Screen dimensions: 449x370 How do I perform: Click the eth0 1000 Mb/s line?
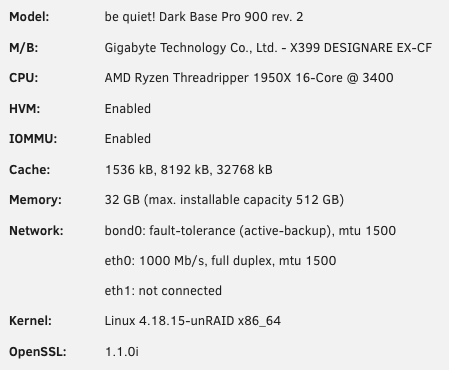(220, 261)
